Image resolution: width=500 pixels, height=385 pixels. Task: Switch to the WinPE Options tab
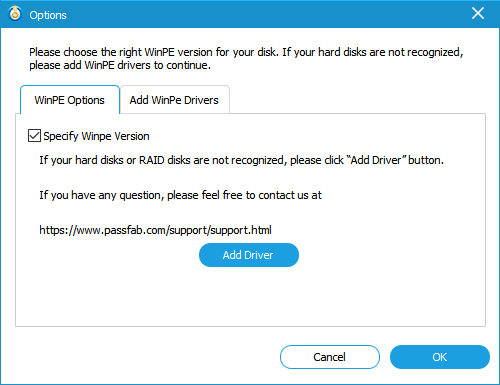(70, 100)
